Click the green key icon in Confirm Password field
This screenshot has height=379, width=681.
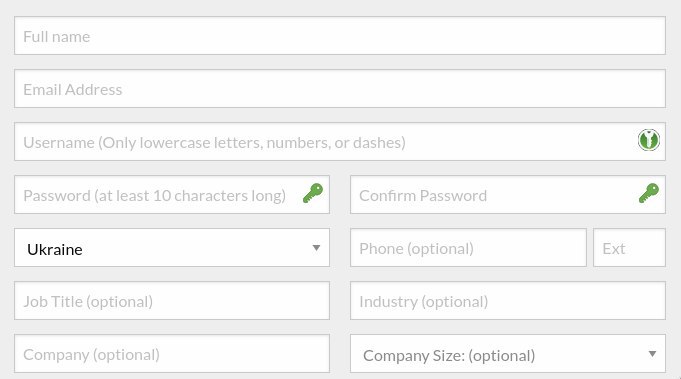click(x=649, y=193)
